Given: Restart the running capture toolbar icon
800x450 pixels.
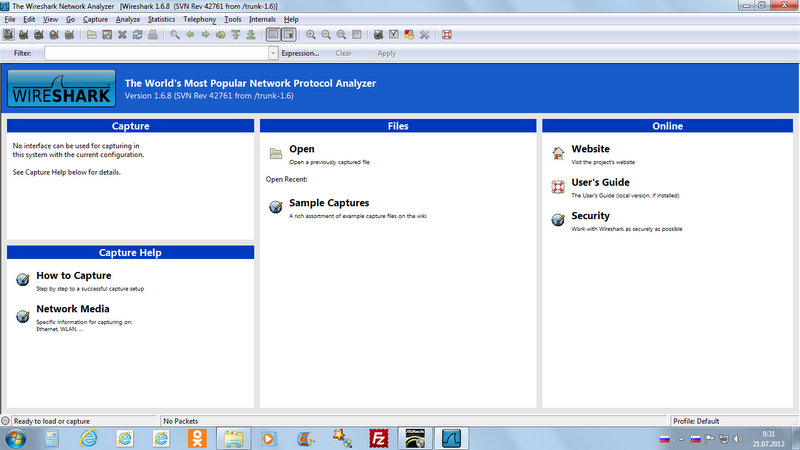Looking at the screenshot, I should 69,35.
